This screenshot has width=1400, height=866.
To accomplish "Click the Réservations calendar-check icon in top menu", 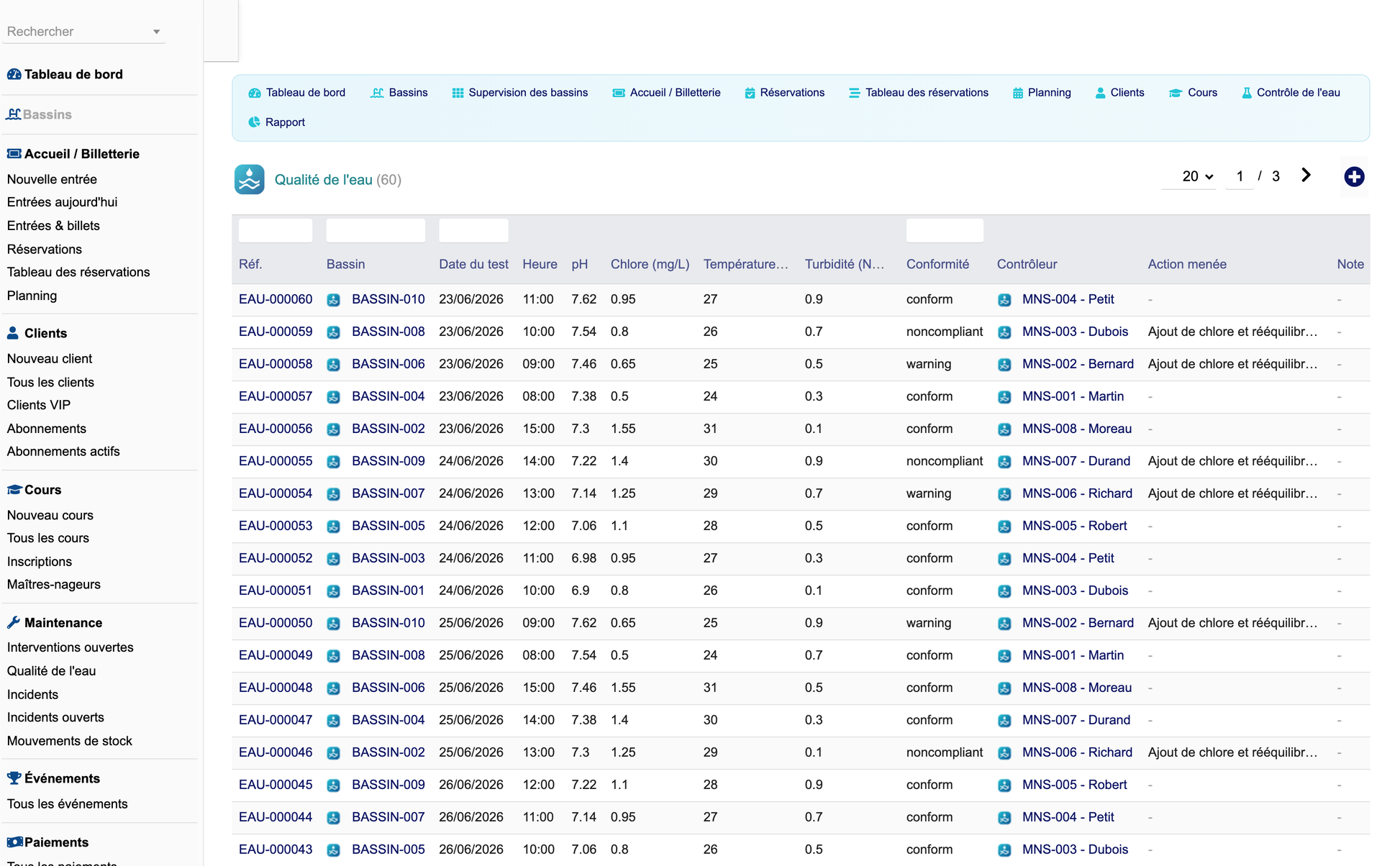I will 750,93.
